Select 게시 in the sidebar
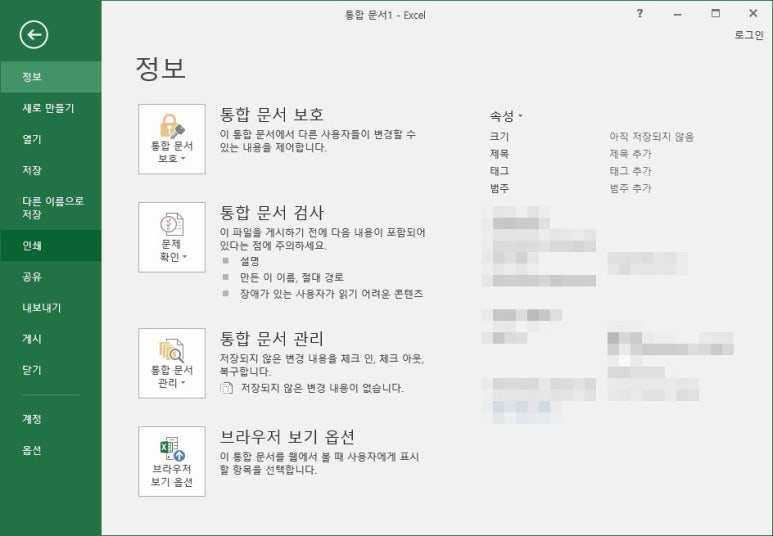773x536 pixels. [51, 339]
